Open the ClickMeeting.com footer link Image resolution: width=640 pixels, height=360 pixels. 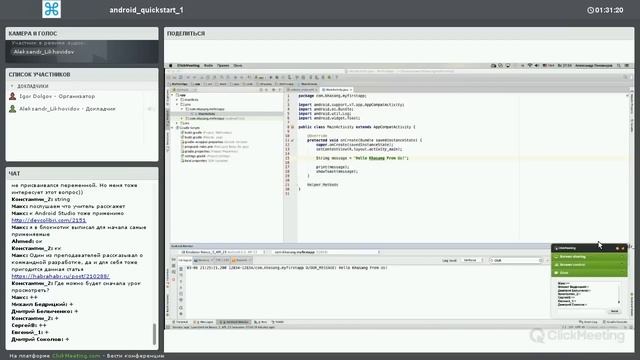76,356
